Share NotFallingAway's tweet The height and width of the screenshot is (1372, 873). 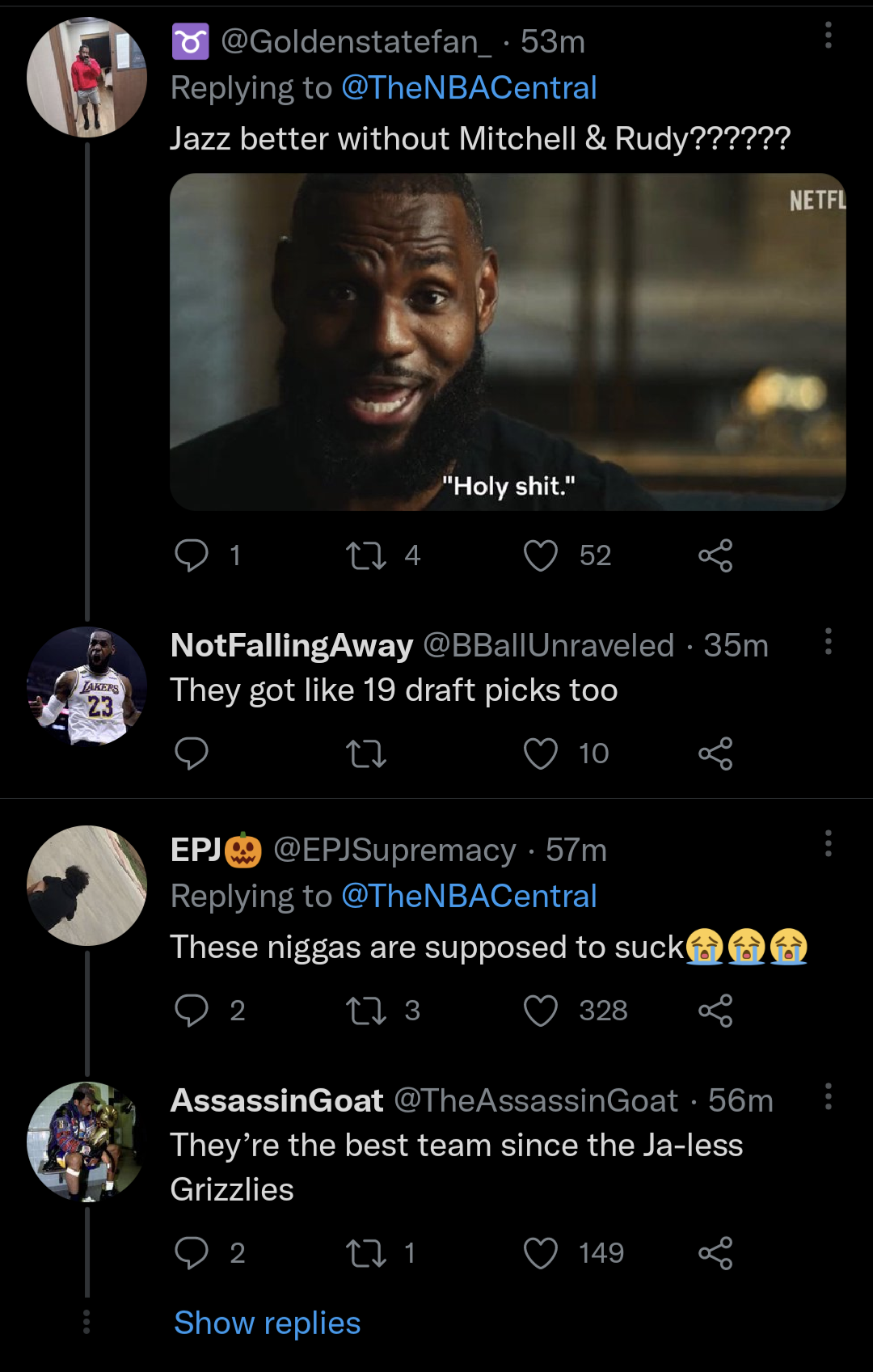(715, 754)
